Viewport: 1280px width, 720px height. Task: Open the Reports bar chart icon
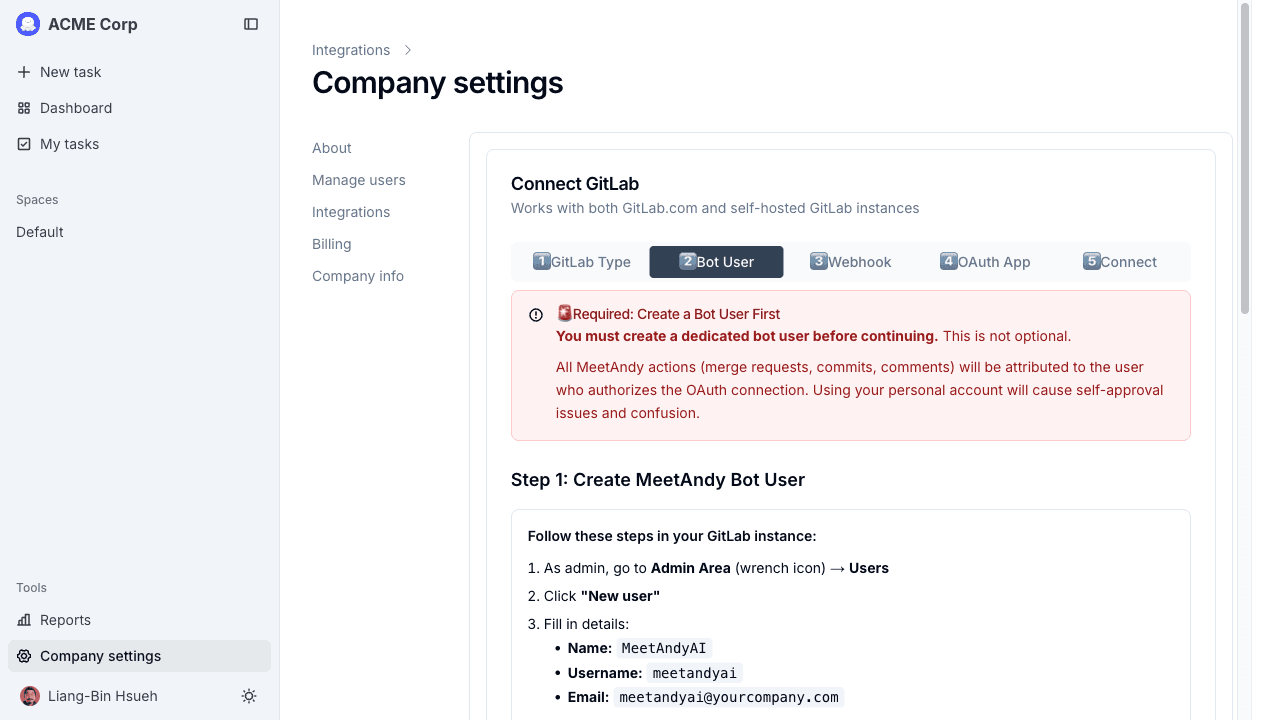(x=24, y=620)
